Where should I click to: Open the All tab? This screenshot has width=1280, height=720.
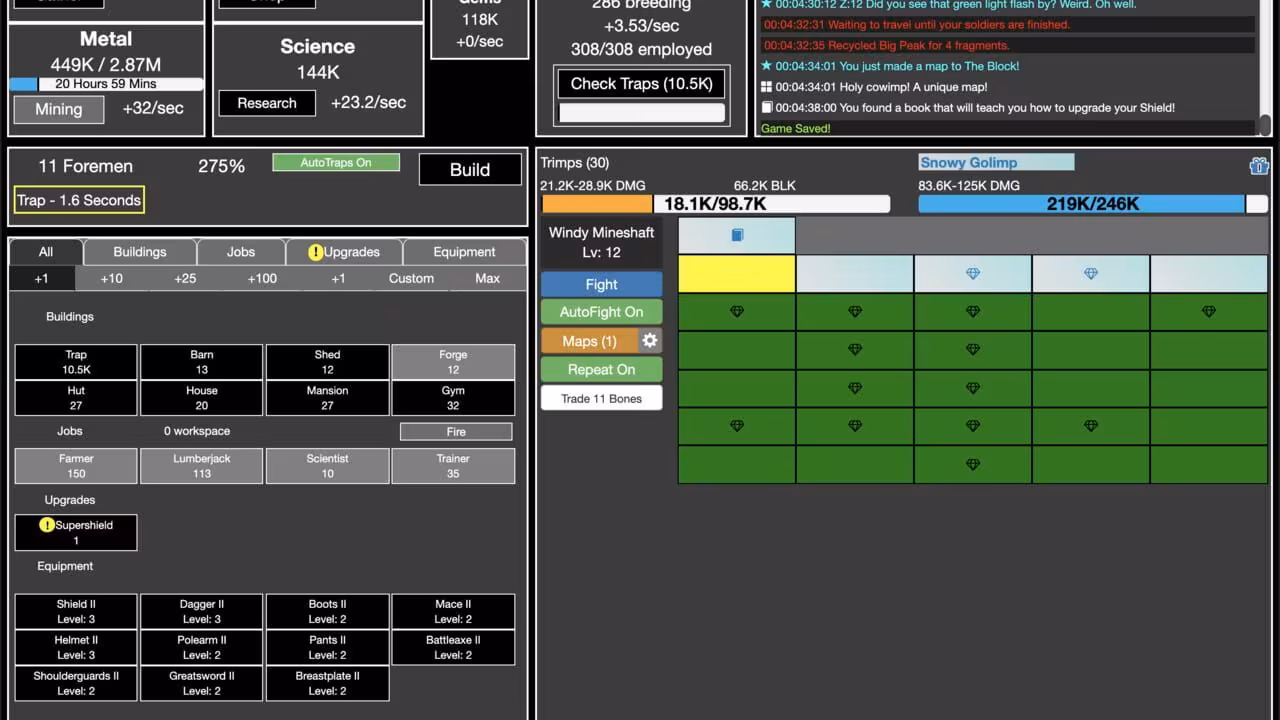pyautogui.click(x=46, y=252)
